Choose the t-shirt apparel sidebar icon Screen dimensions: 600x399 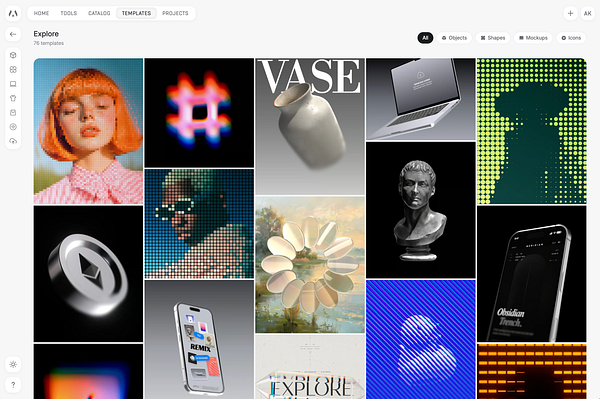coord(13,98)
